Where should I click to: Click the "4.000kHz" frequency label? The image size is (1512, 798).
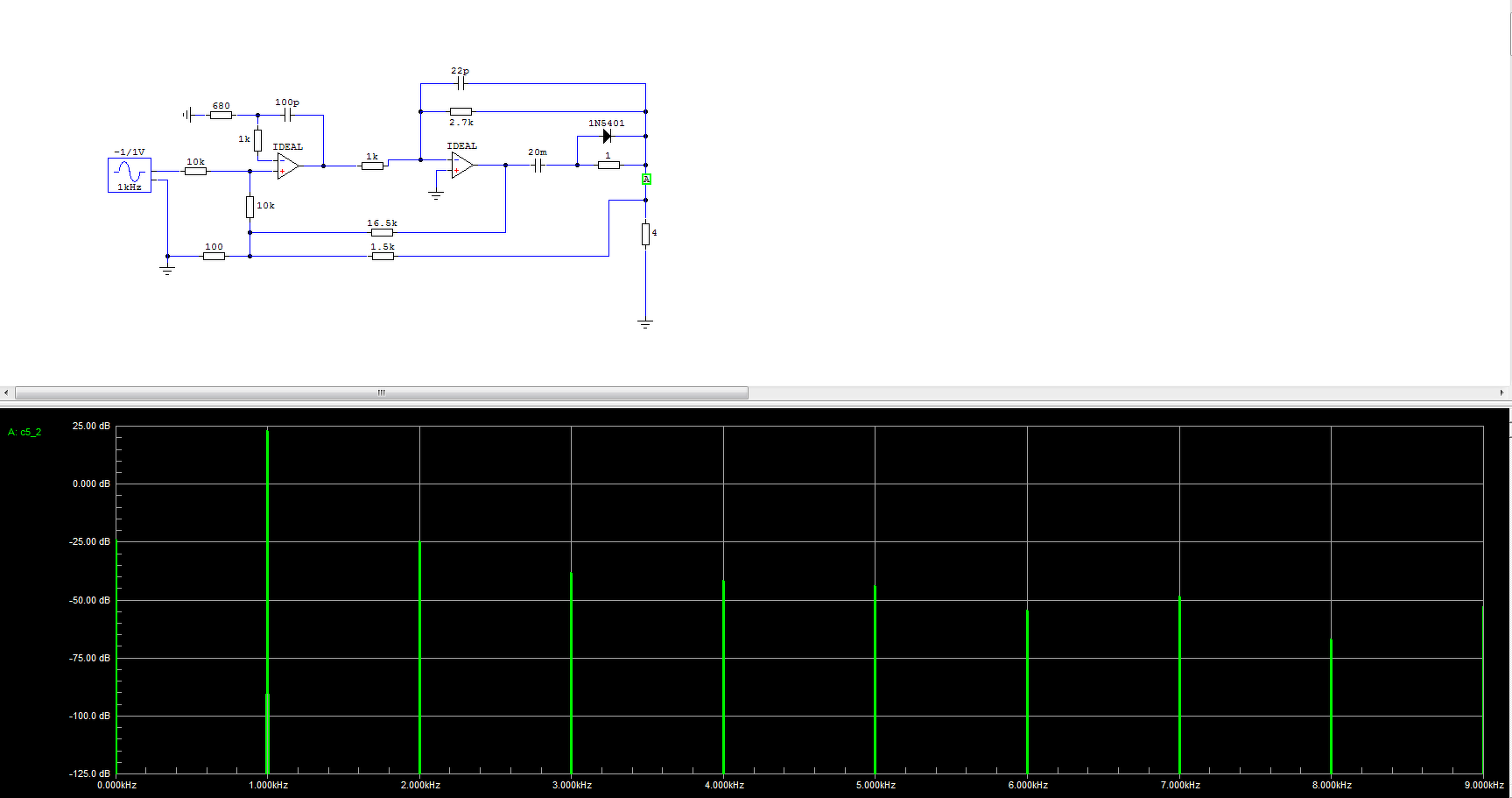coord(724,785)
